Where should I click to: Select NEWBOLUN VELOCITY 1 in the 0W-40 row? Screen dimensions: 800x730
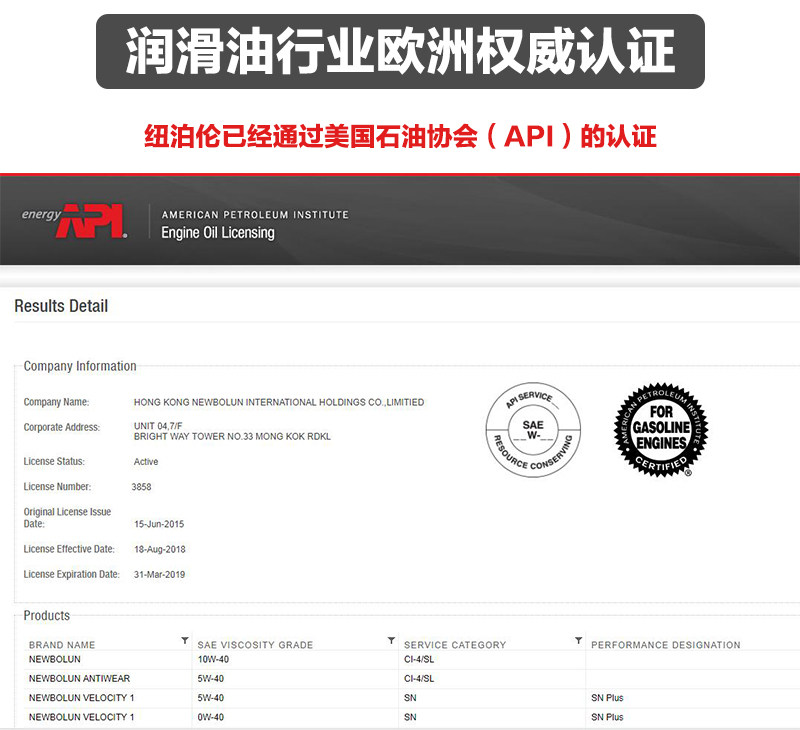82,717
